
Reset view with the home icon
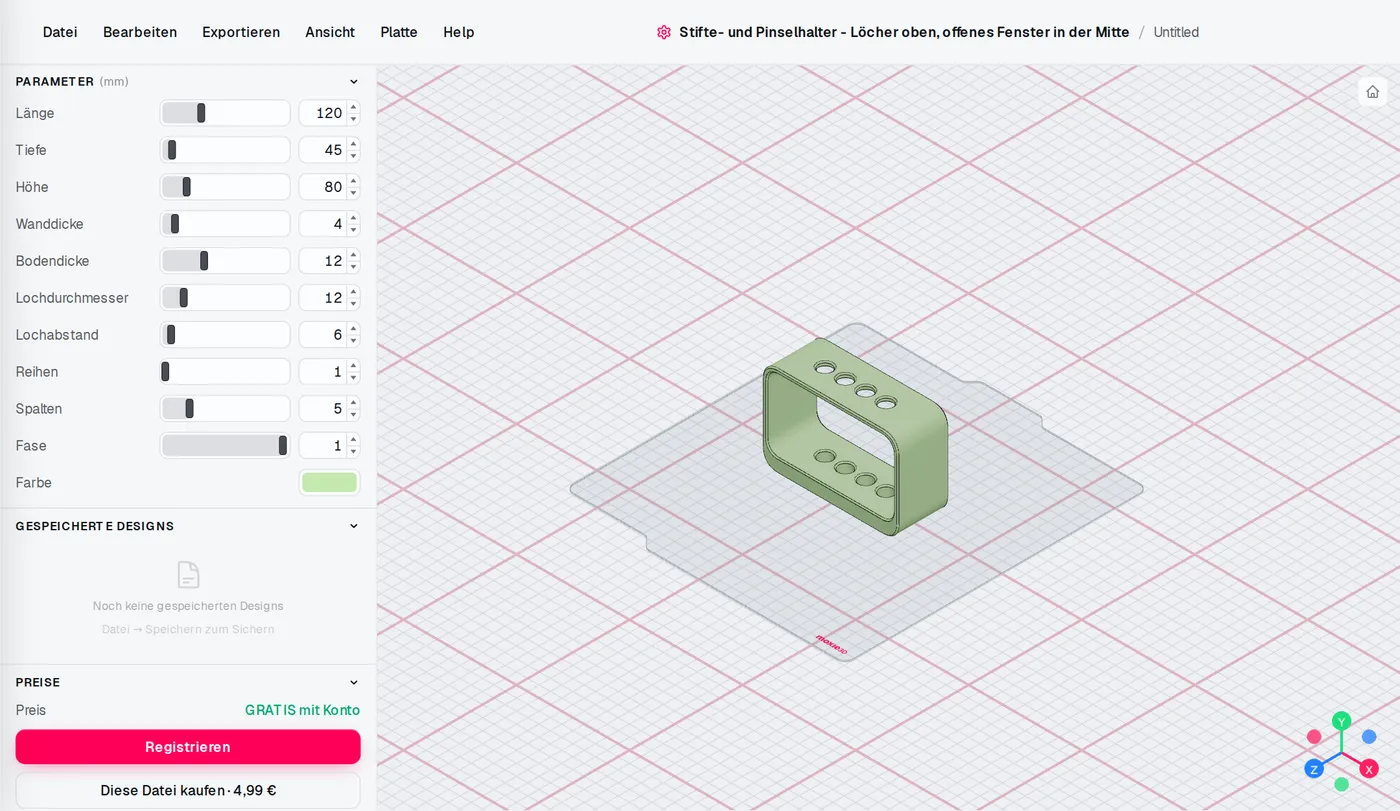pyautogui.click(x=1372, y=92)
